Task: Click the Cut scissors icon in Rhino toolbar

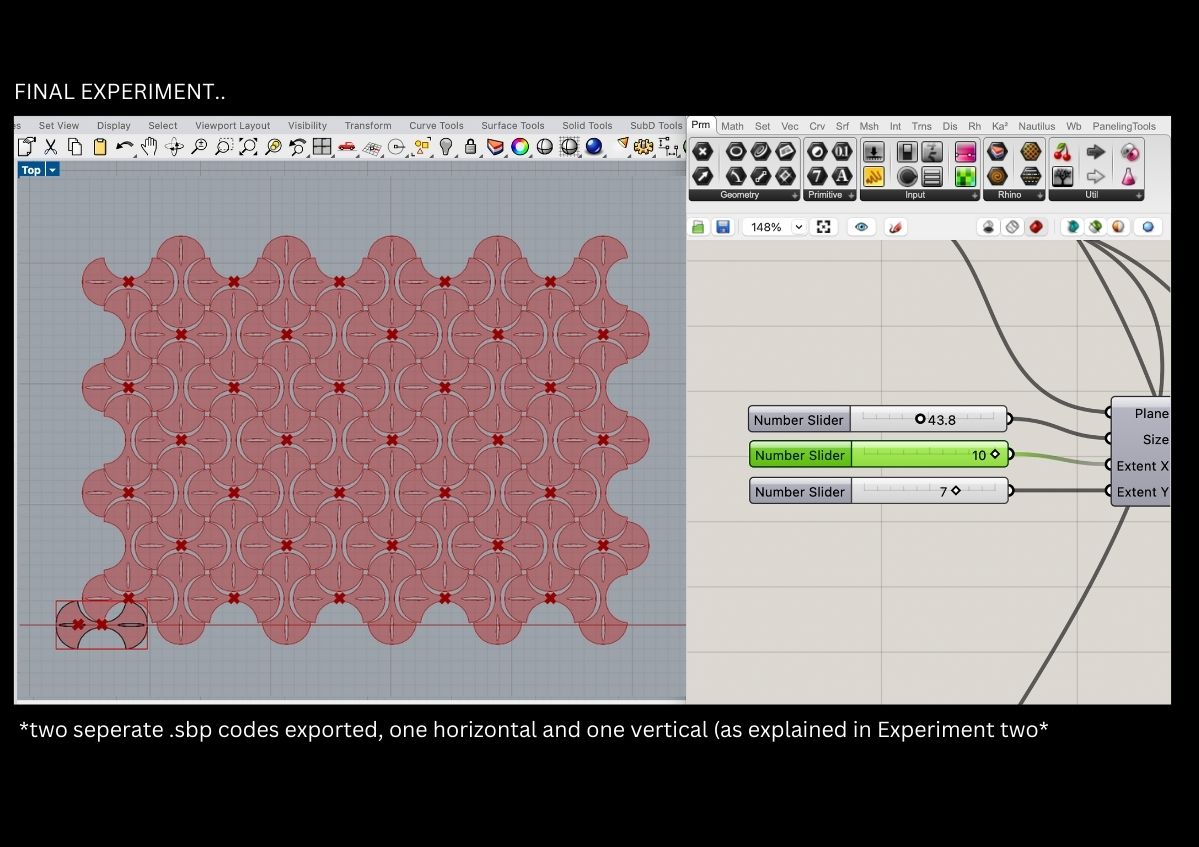Action: 50,147
